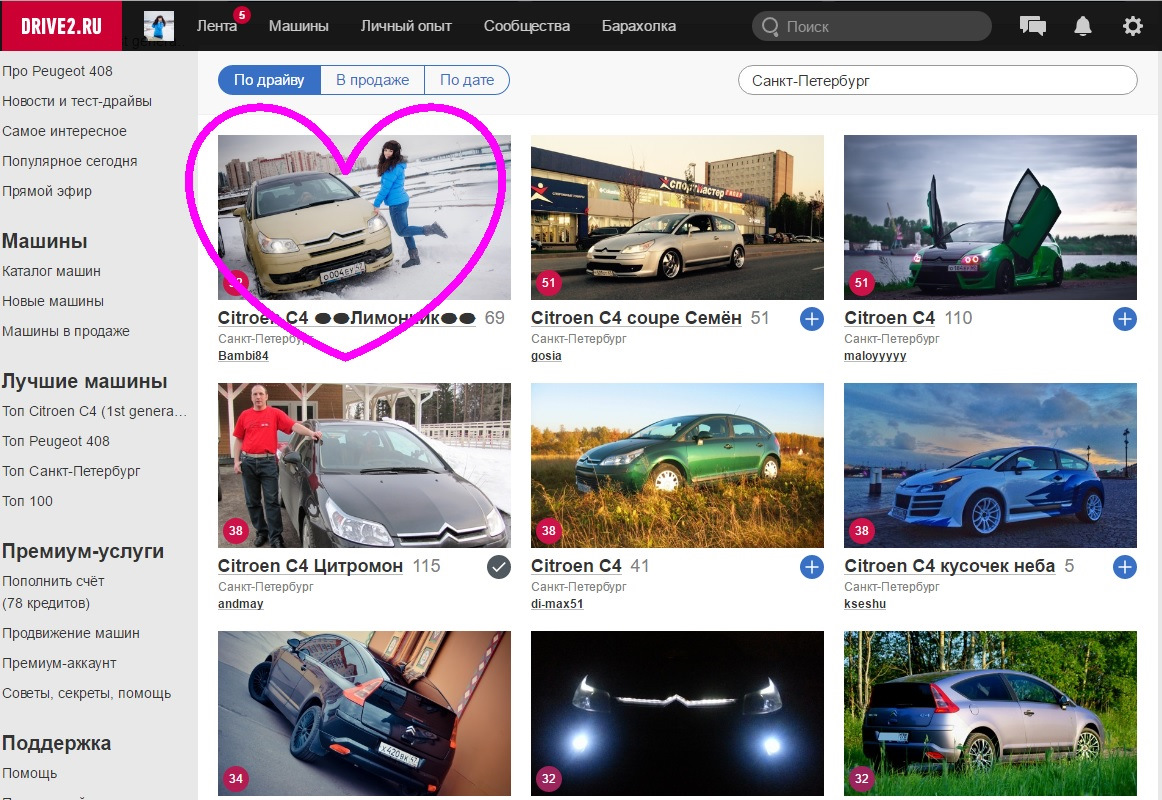The image size is (1162, 800).
Task: Open the Барахолка menu item
Action: pyautogui.click(x=639, y=26)
